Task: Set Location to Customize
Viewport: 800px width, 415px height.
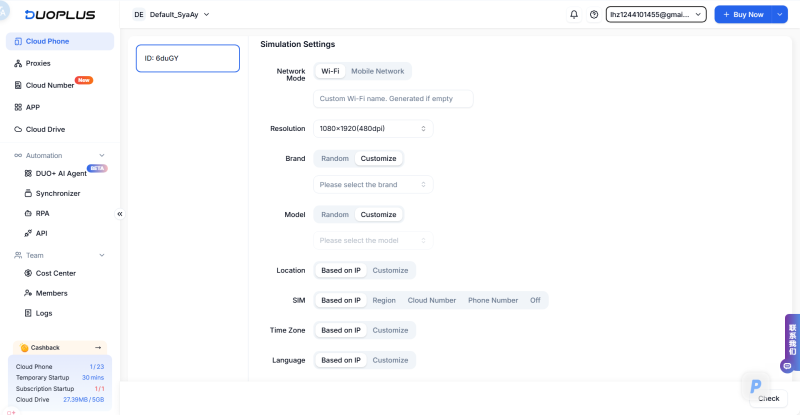Action: 390,271
